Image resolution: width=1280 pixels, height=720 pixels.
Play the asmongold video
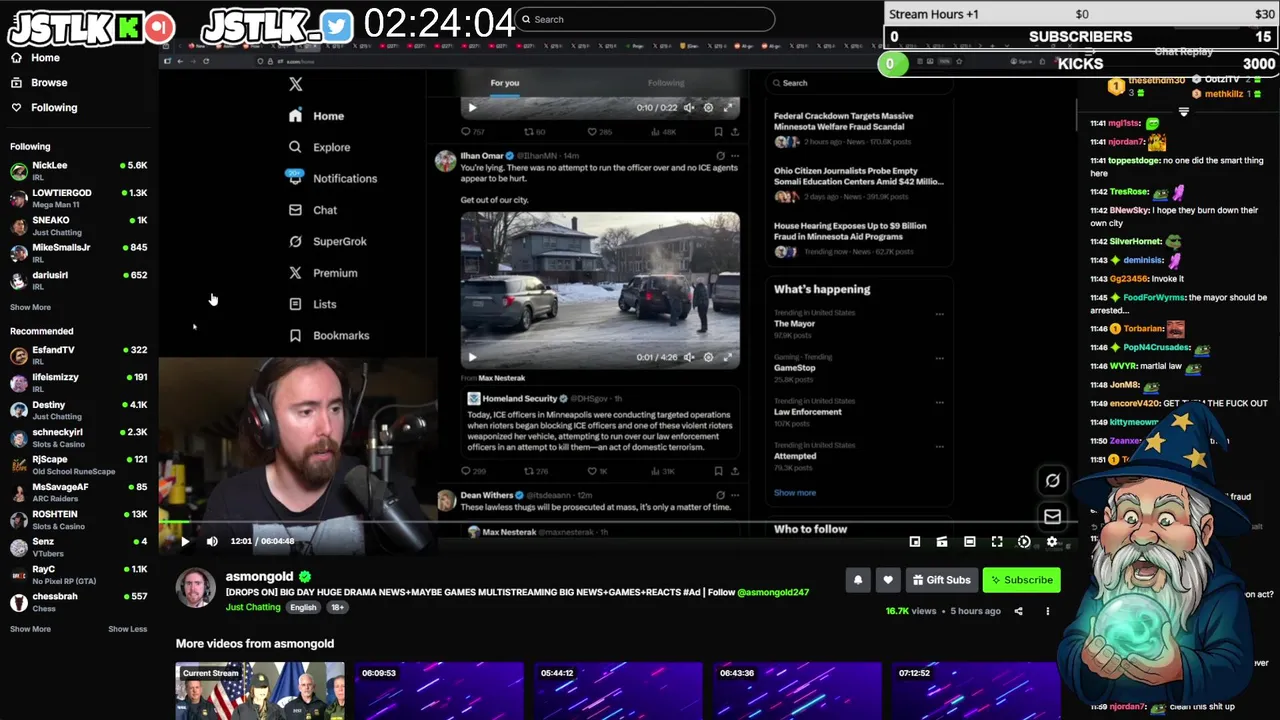(185, 541)
